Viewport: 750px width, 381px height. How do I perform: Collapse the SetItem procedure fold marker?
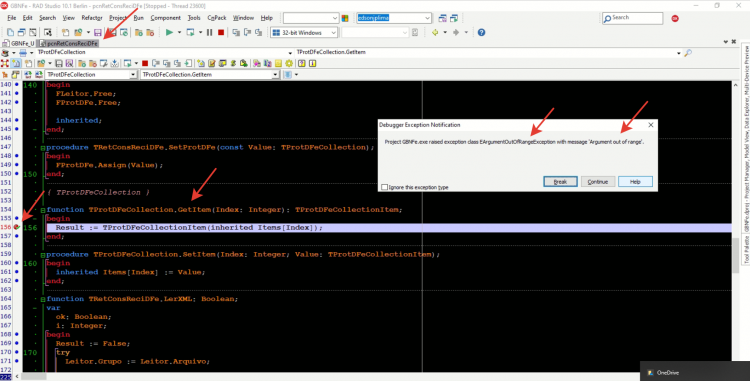[43, 254]
